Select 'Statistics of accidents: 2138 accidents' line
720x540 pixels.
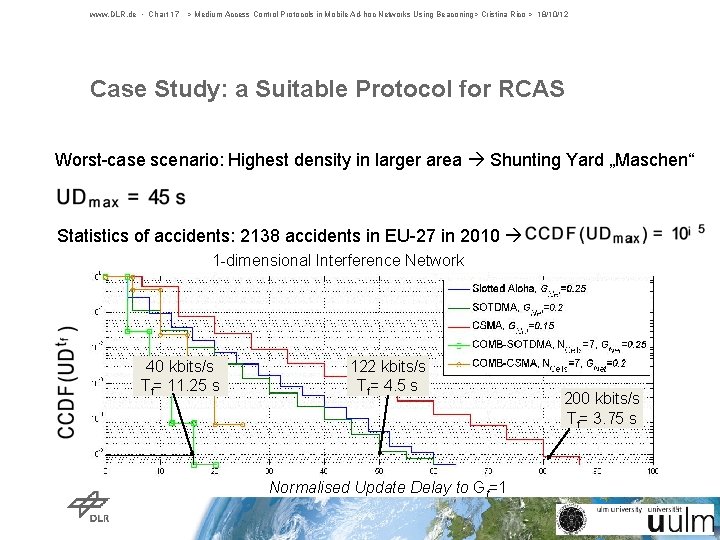point(278,236)
